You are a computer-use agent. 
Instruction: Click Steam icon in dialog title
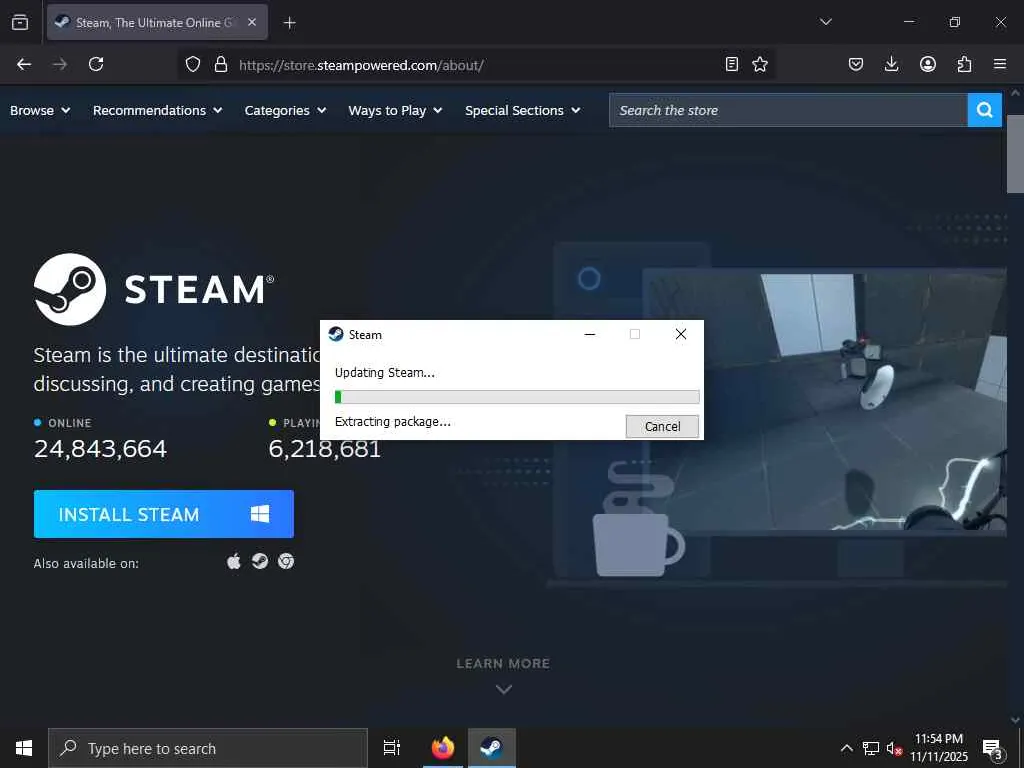(x=336, y=334)
